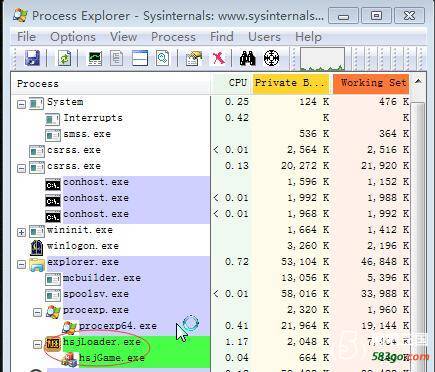Image resolution: width=435 pixels, height=372 pixels.
Task: Collapse the hsjLoader.exe tree node
Action: (x=37, y=344)
